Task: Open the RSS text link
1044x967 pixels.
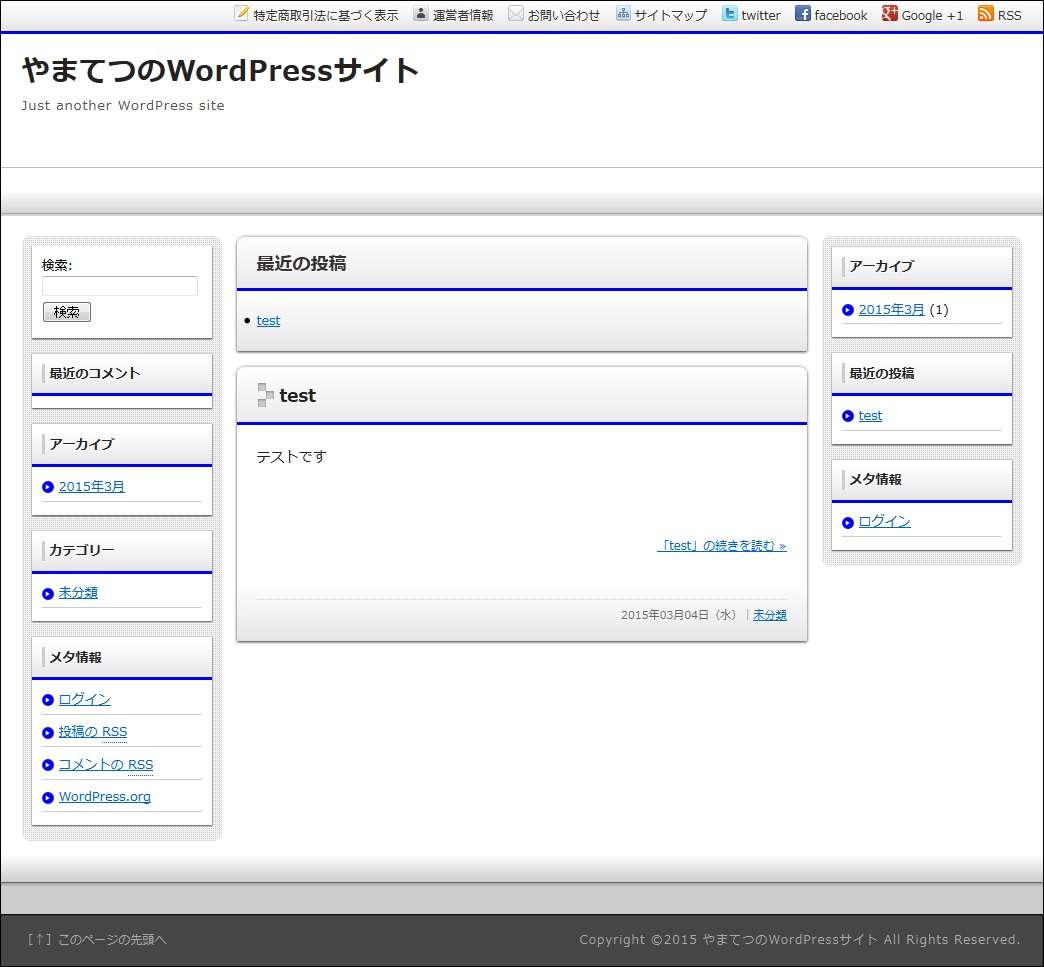Action: click(1009, 15)
